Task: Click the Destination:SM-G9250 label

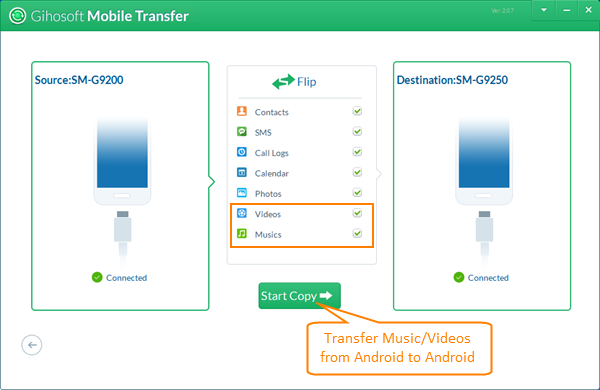Action: tap(452, 80)
